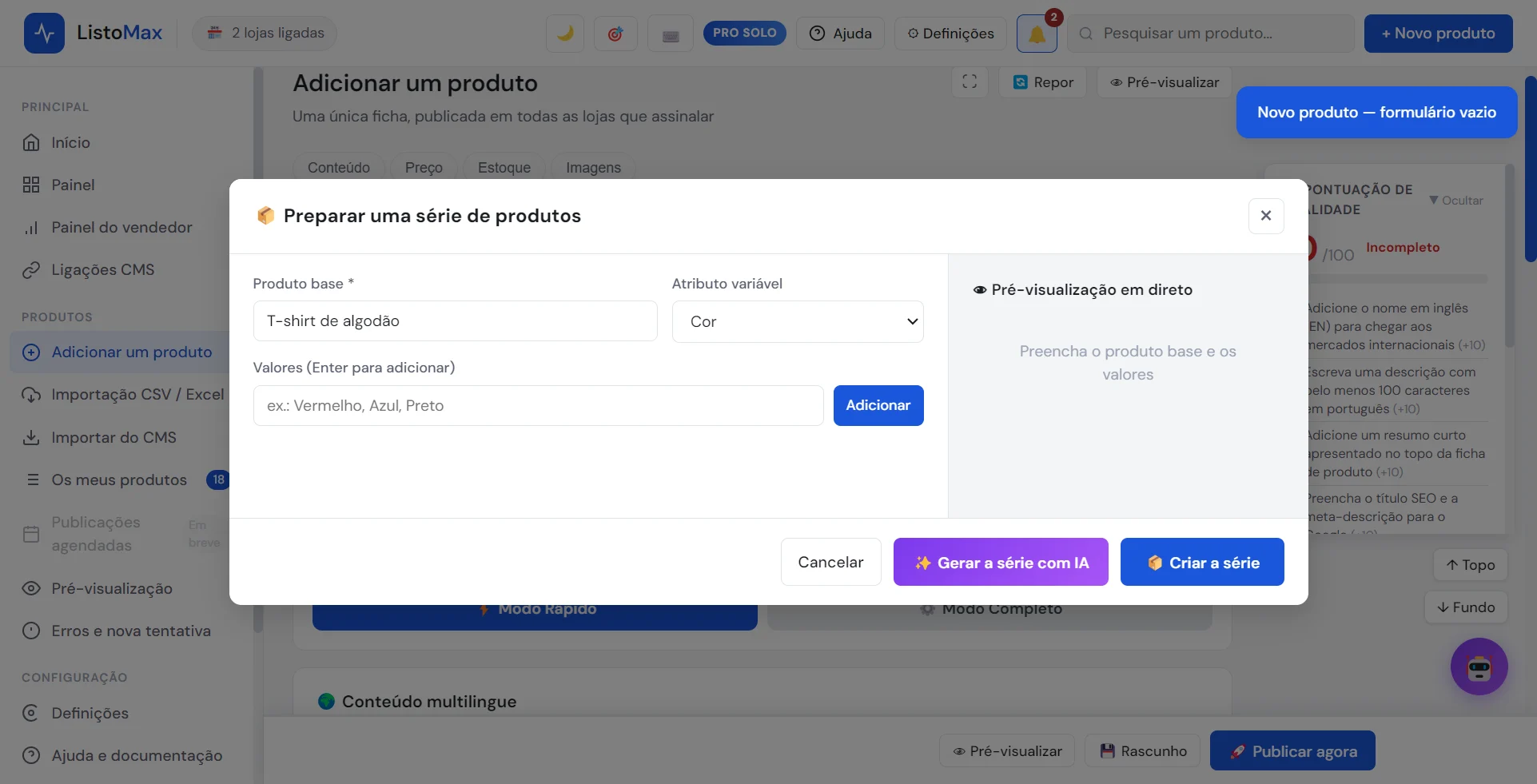1537x784 pixels.
Task: Open Painel in sidebar
Action: pos(73,185)
